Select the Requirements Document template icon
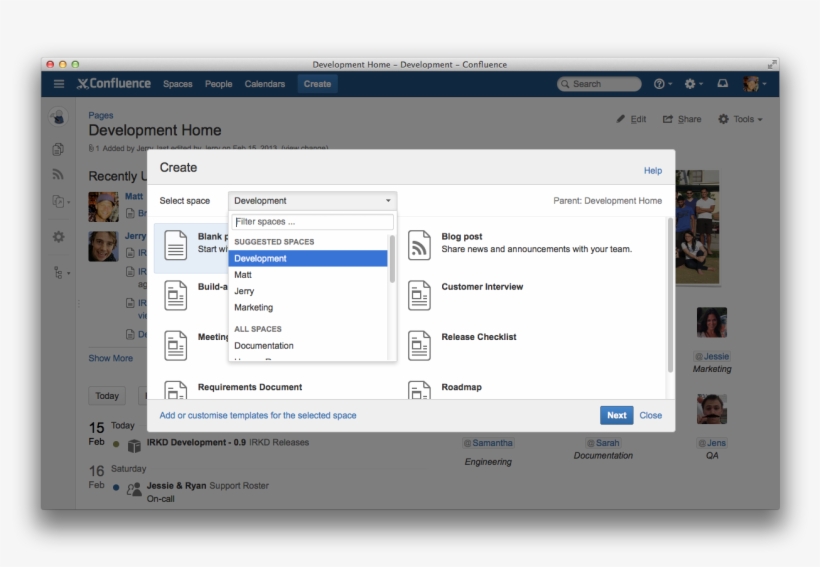Screen dimensions: 820x567 pos(176,390)
